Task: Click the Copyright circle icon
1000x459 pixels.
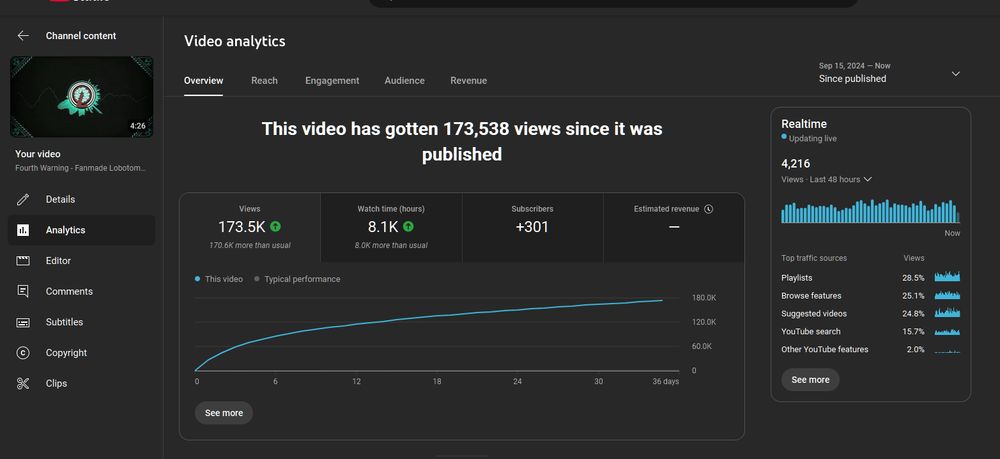Action: coord(23,353)
